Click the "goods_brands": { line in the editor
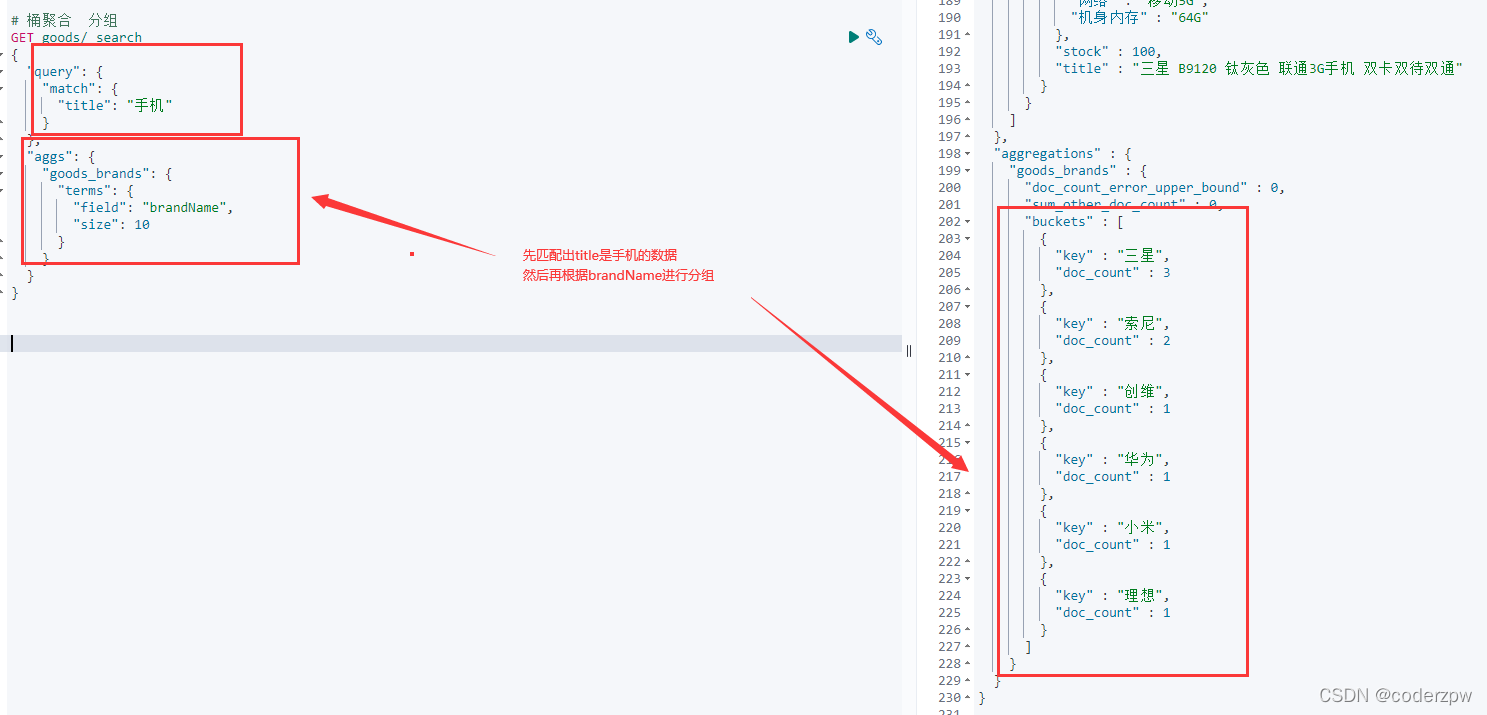Image resolution: width=1487 pixels, height=715 pixels. tap(108, 174)
